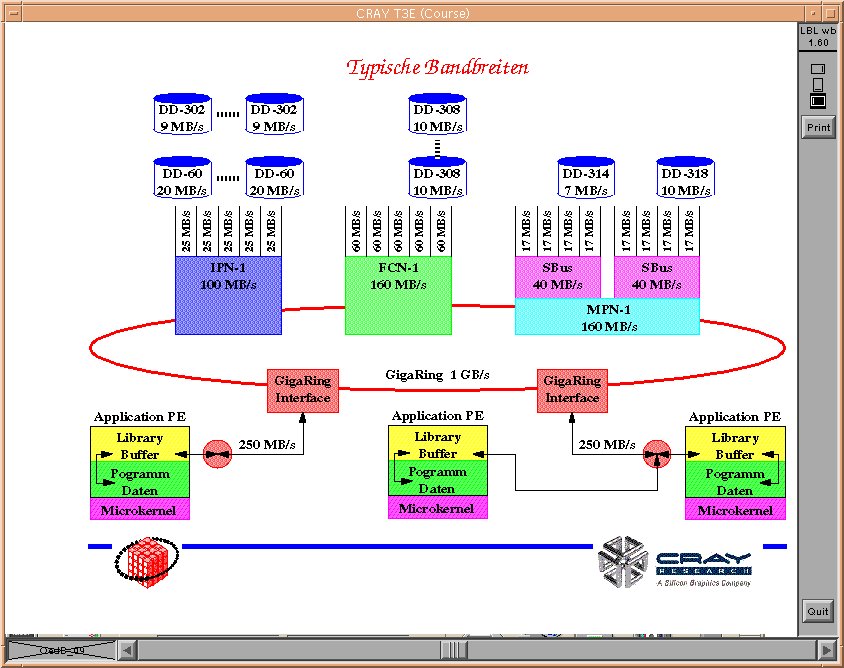Select the 'DD-314 7 MB/s' disk
The image size is (844, 668).
pos(586,177)
